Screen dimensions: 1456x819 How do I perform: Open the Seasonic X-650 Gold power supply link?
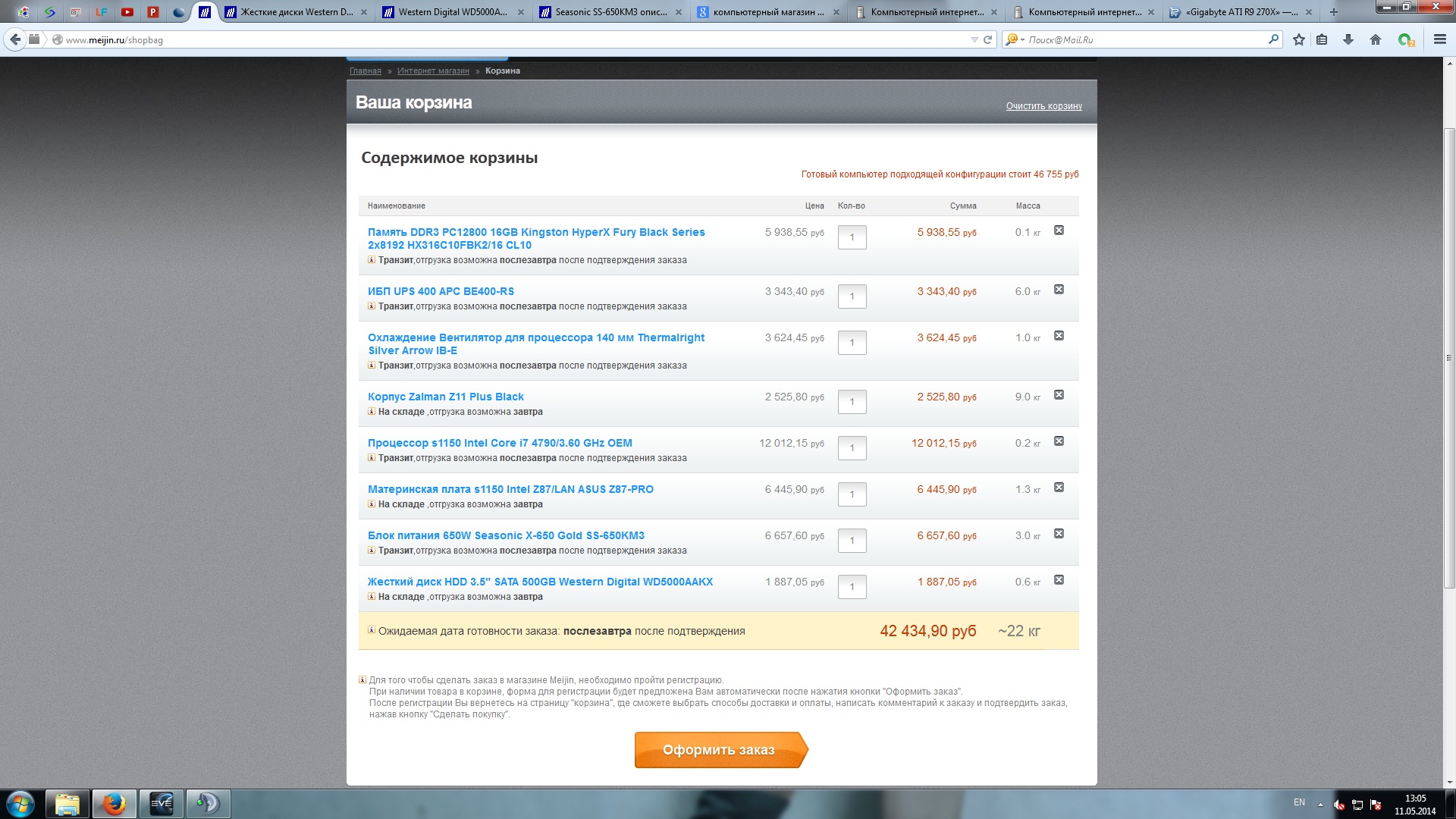(506, 535)
